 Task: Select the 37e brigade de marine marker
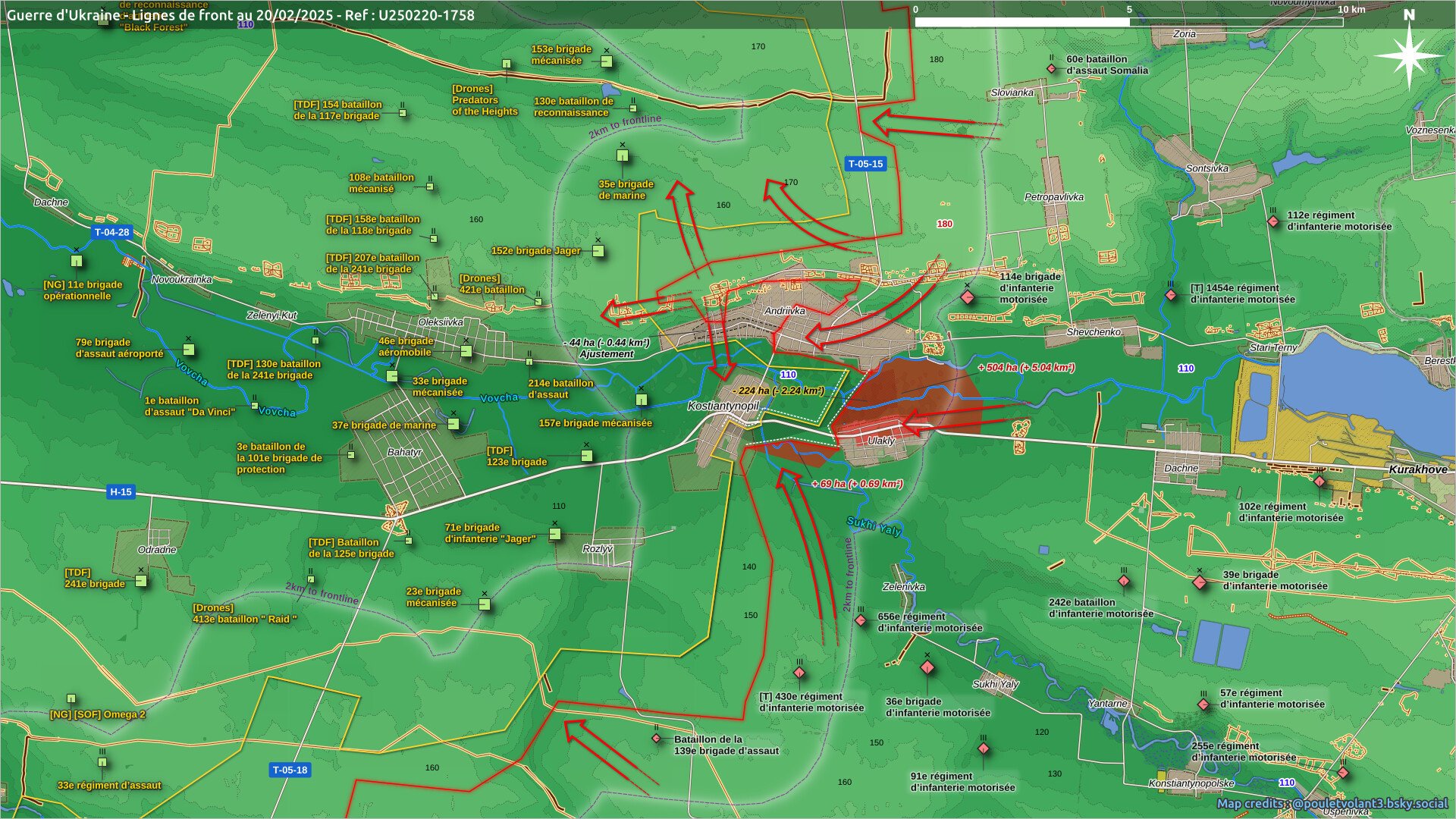click(x=453, y=424)
